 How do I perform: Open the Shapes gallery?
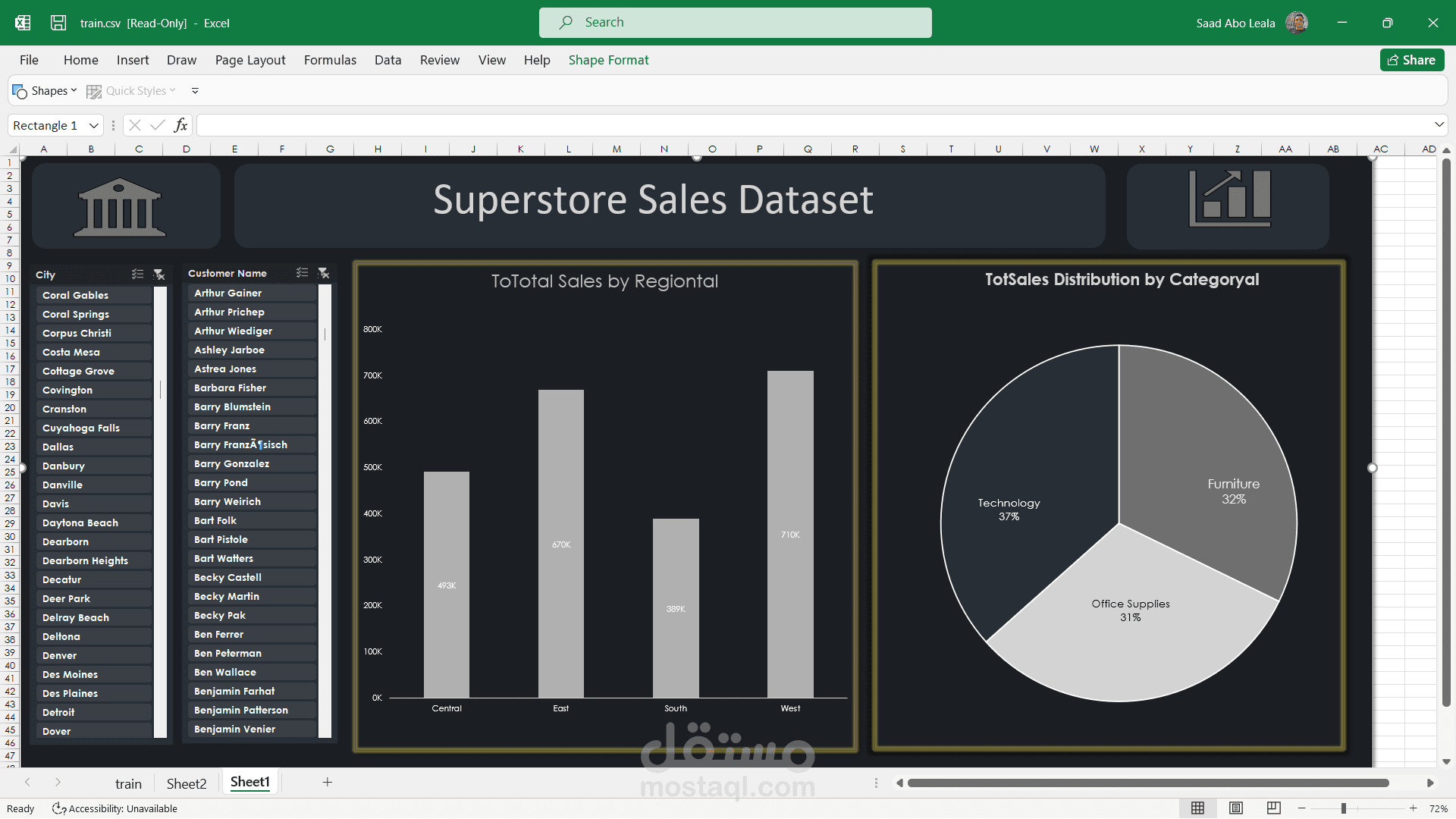tap(45, 90)
